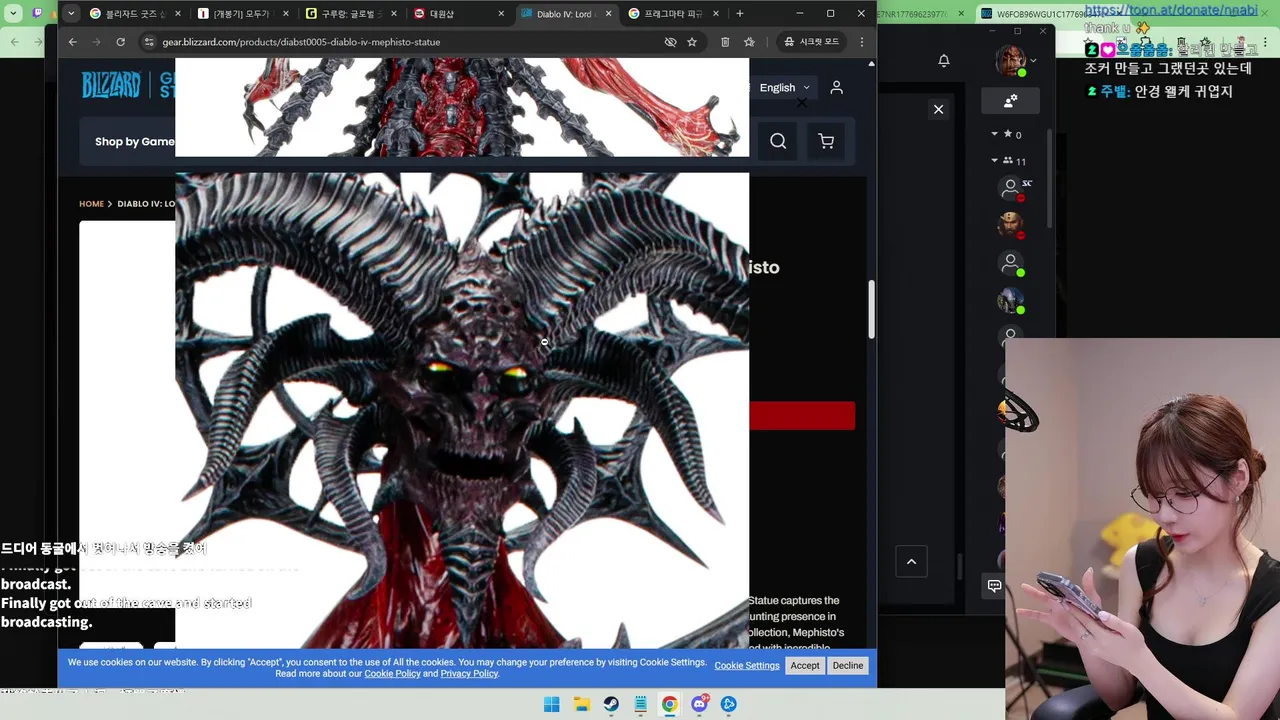Open the account profile icon
Viewport: 1280px width, 720px height.
click(x=837, y=88)
